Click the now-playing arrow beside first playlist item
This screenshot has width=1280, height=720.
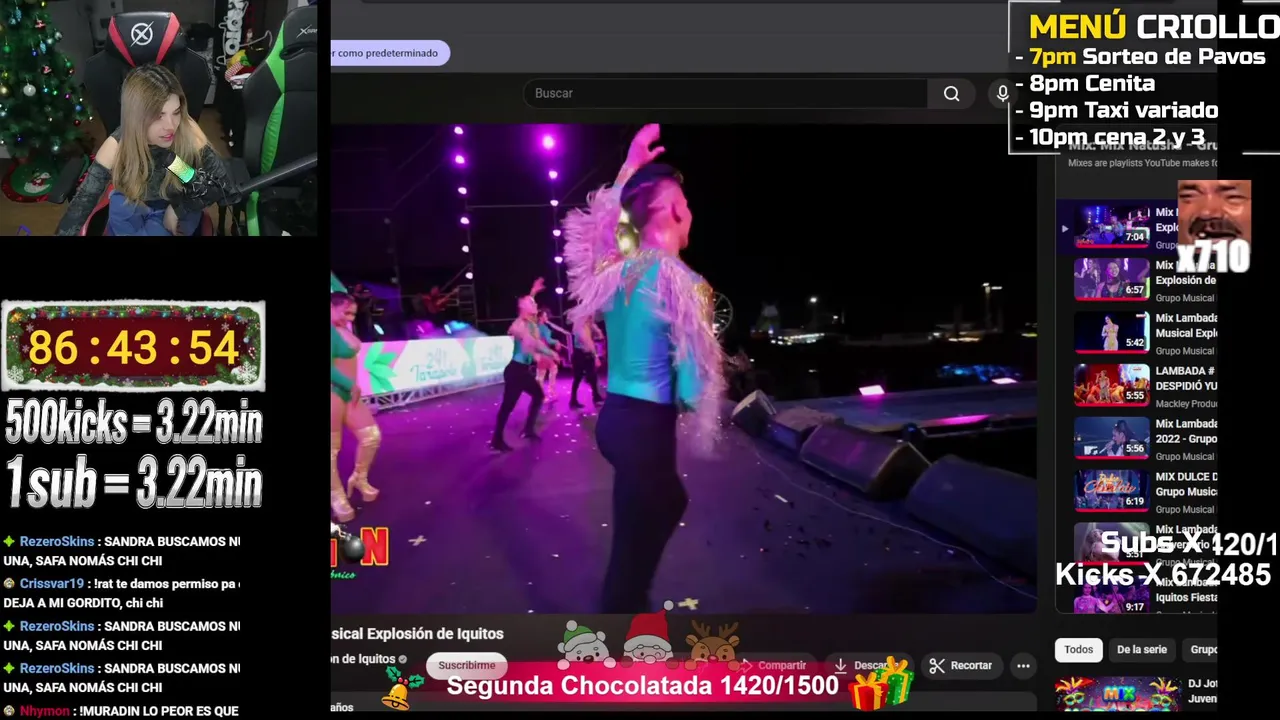tap(1064, 228)
